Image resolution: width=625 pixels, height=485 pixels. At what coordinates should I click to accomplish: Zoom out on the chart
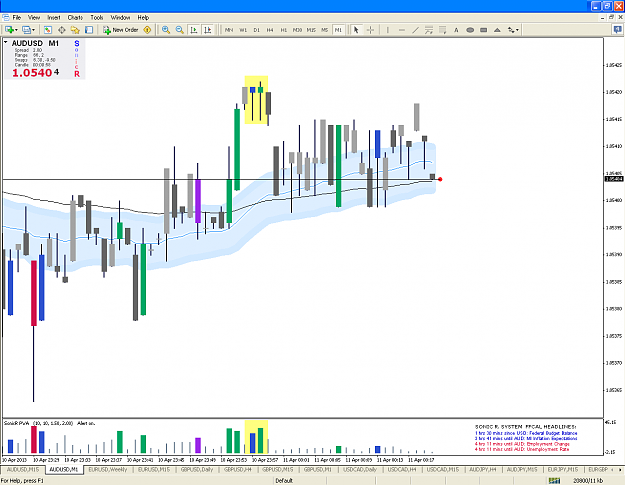point(180,30)
